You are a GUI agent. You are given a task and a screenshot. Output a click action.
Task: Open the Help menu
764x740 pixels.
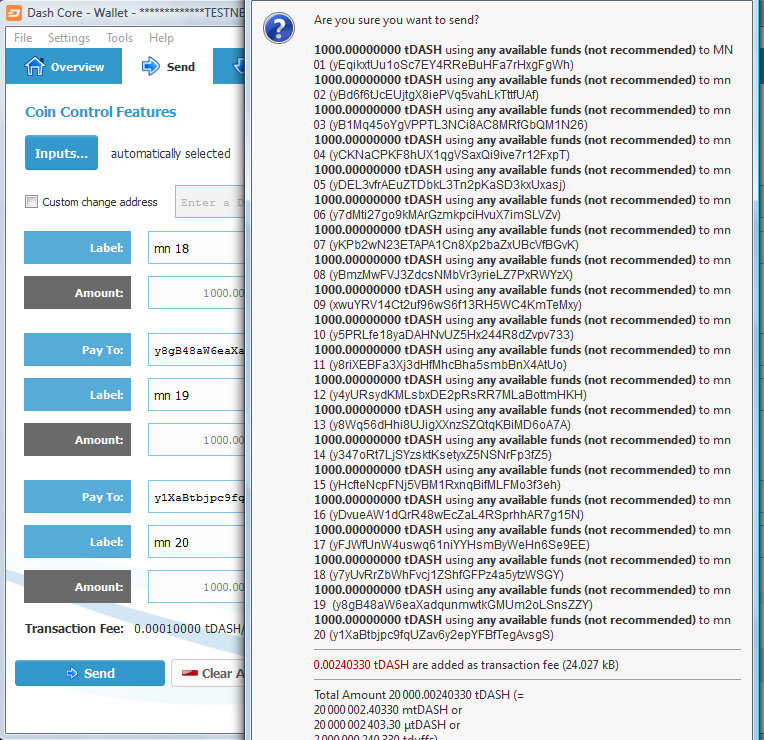[161, 38]
